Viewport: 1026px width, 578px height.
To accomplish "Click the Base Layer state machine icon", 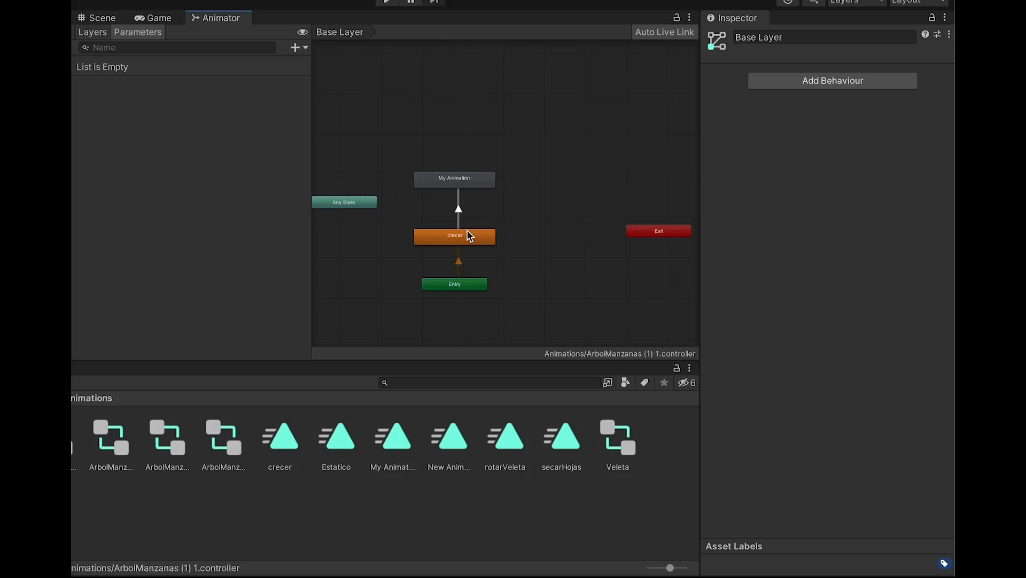I will pos(716,41).
